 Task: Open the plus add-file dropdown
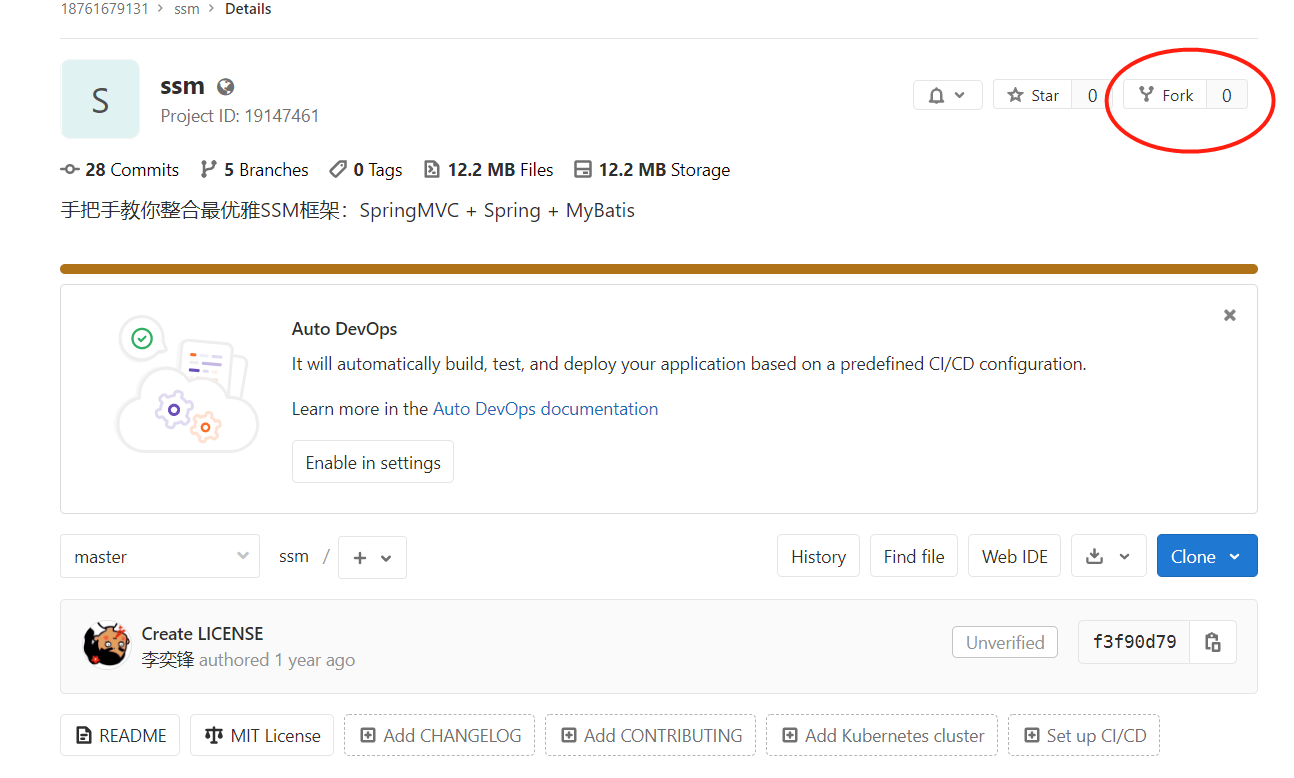[372, 557]
